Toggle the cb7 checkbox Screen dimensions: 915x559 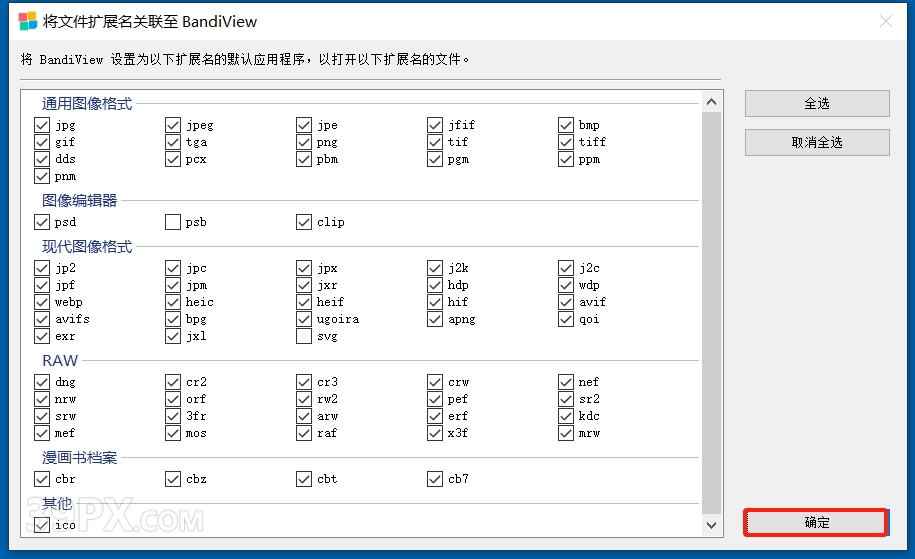pyautogui.click(x=435, y=479)
